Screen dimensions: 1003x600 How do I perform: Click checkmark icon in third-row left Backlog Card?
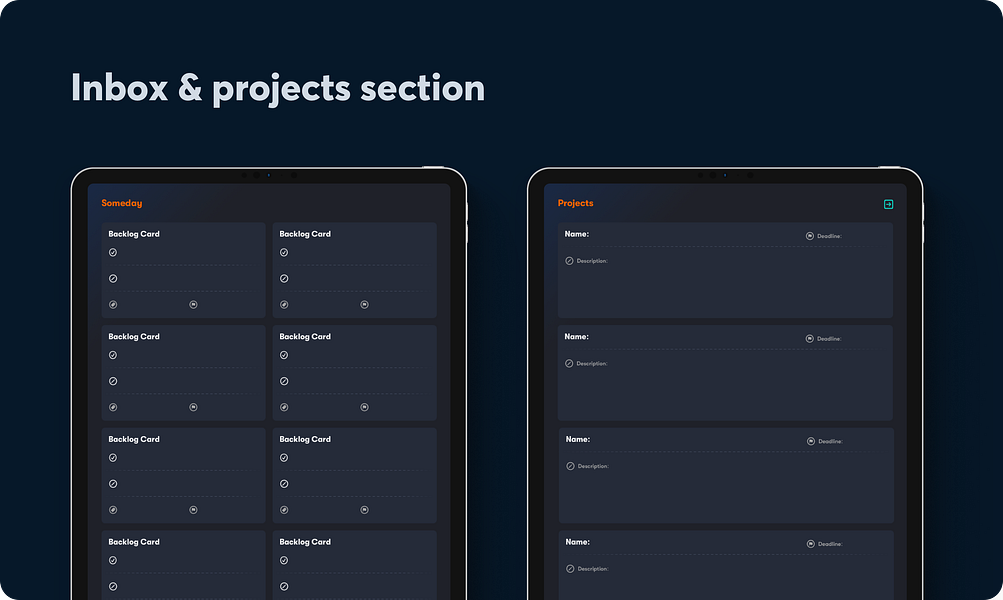pyautogui.click(x=113, y=458)
